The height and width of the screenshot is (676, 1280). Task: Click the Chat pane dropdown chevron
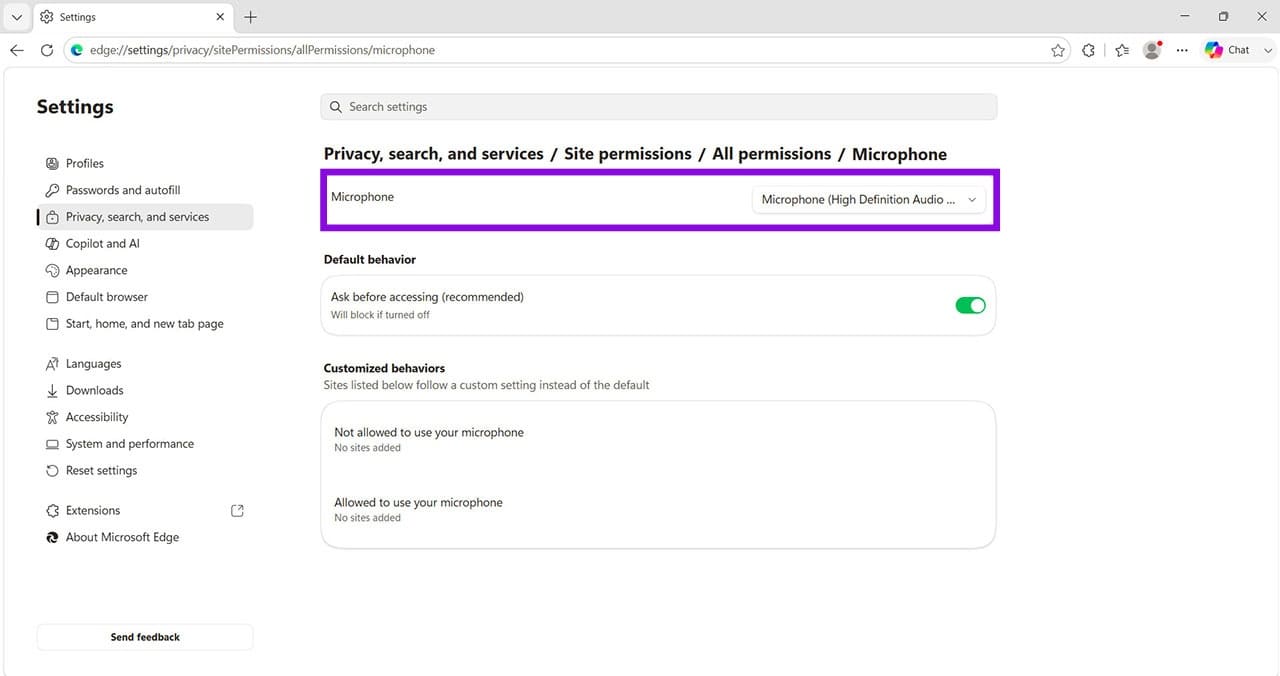tap(1268, 50)
